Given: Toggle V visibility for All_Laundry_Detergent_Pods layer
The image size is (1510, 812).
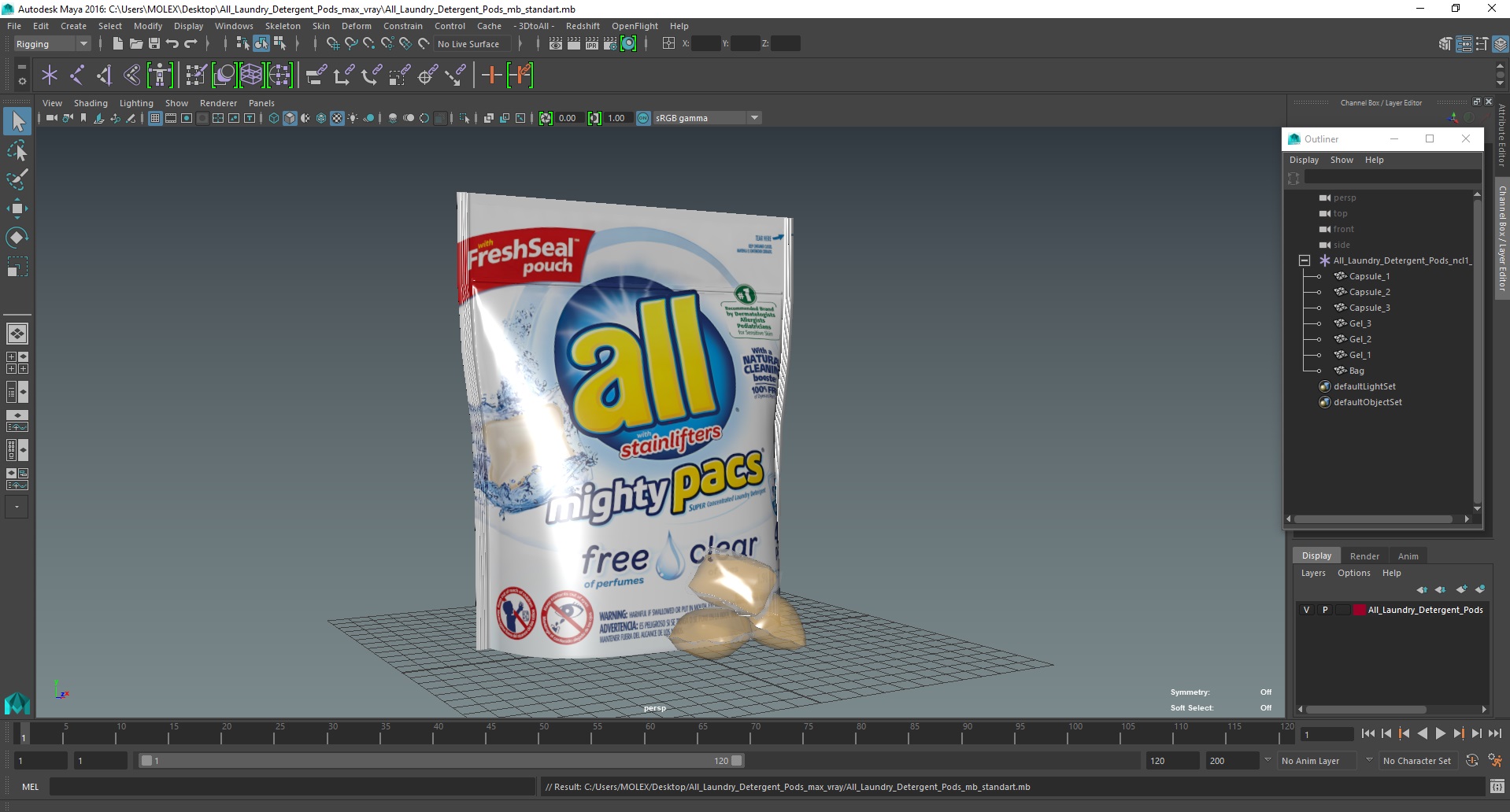Looking at the screenshot, I should point(1306,610).
